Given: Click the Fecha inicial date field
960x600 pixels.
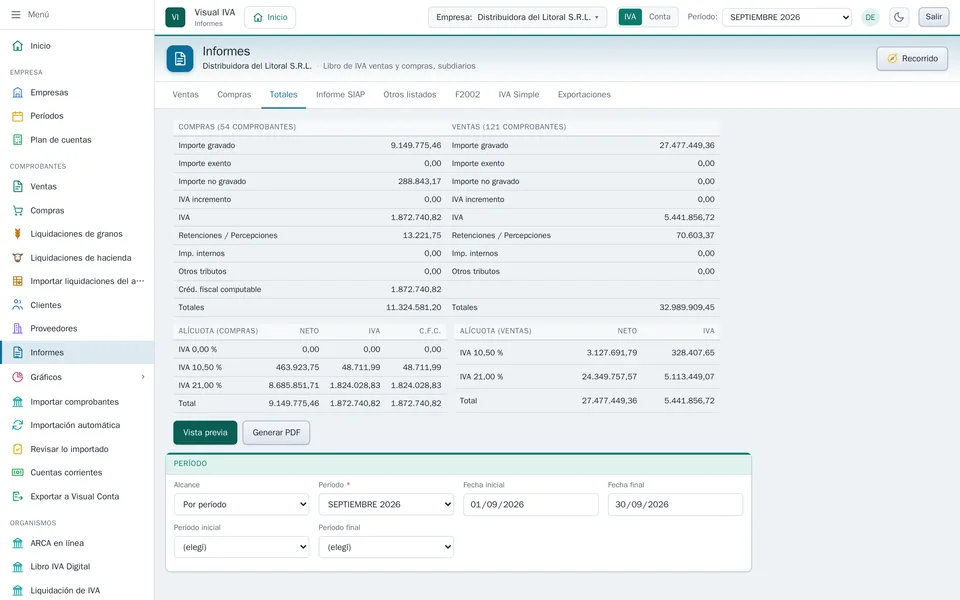Looking at the screenshot, I should coord(531,504).
